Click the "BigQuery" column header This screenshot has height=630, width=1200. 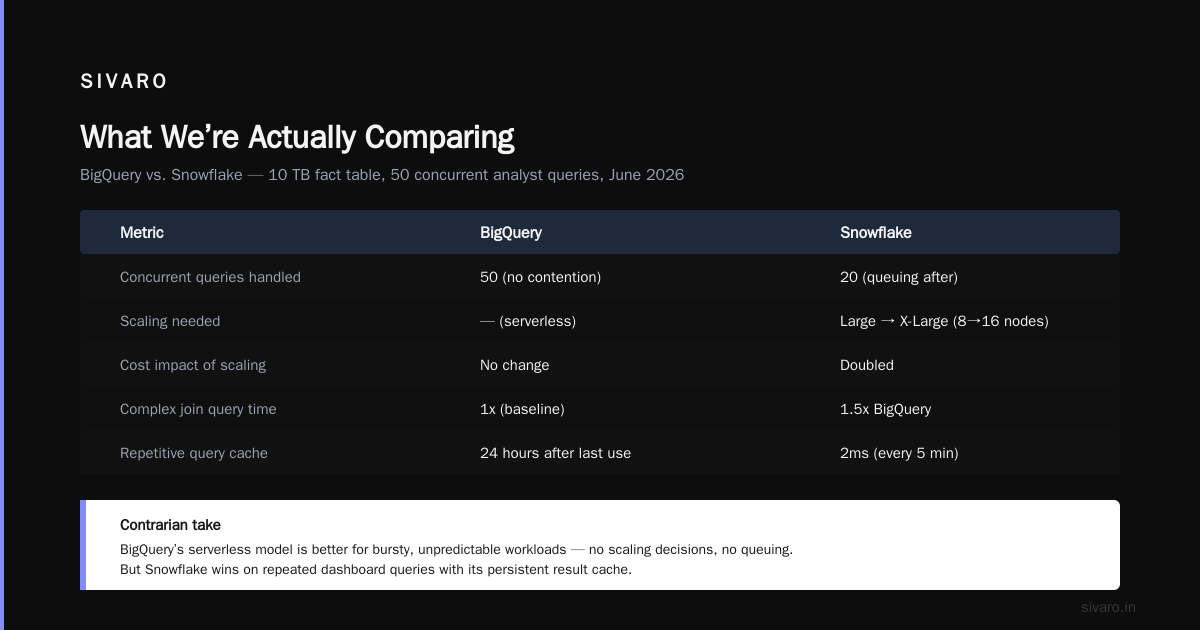click(x=511, y=232)
